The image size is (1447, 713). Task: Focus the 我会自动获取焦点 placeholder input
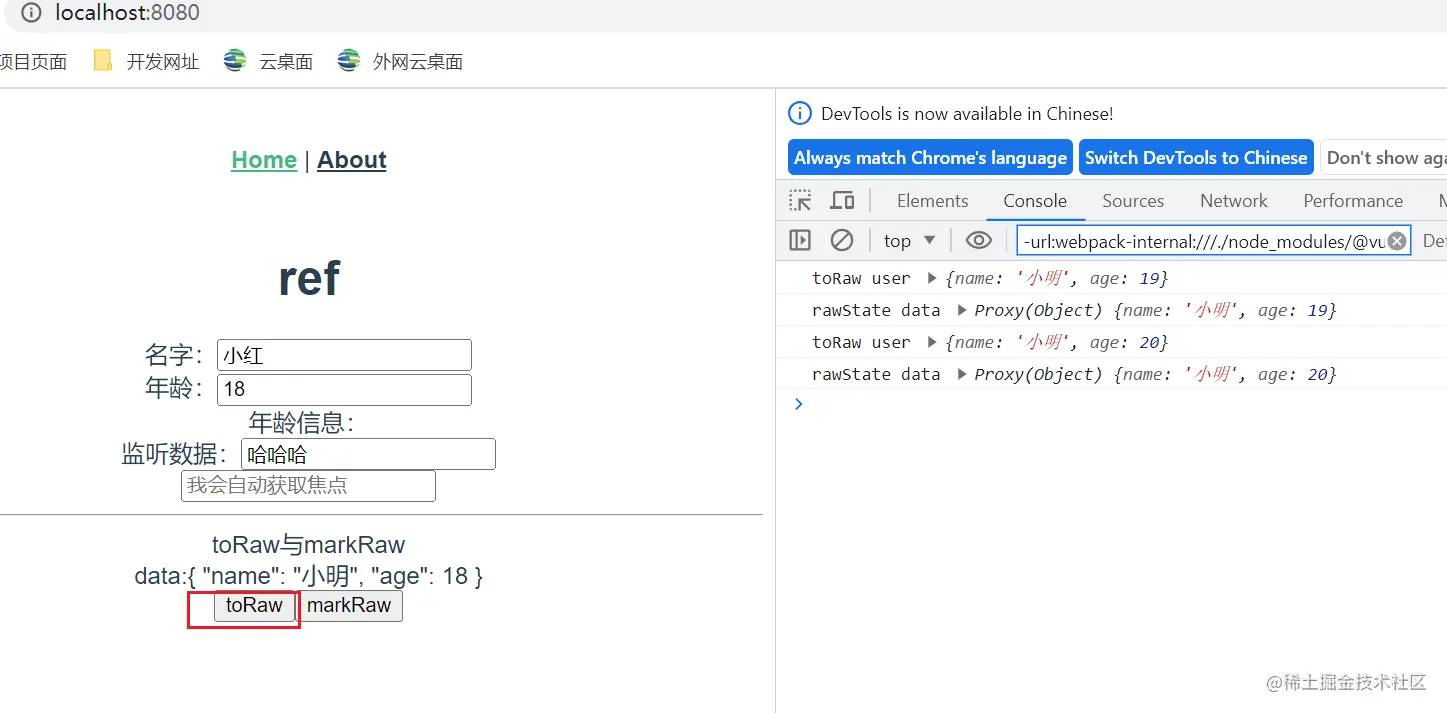click(308, 486)
